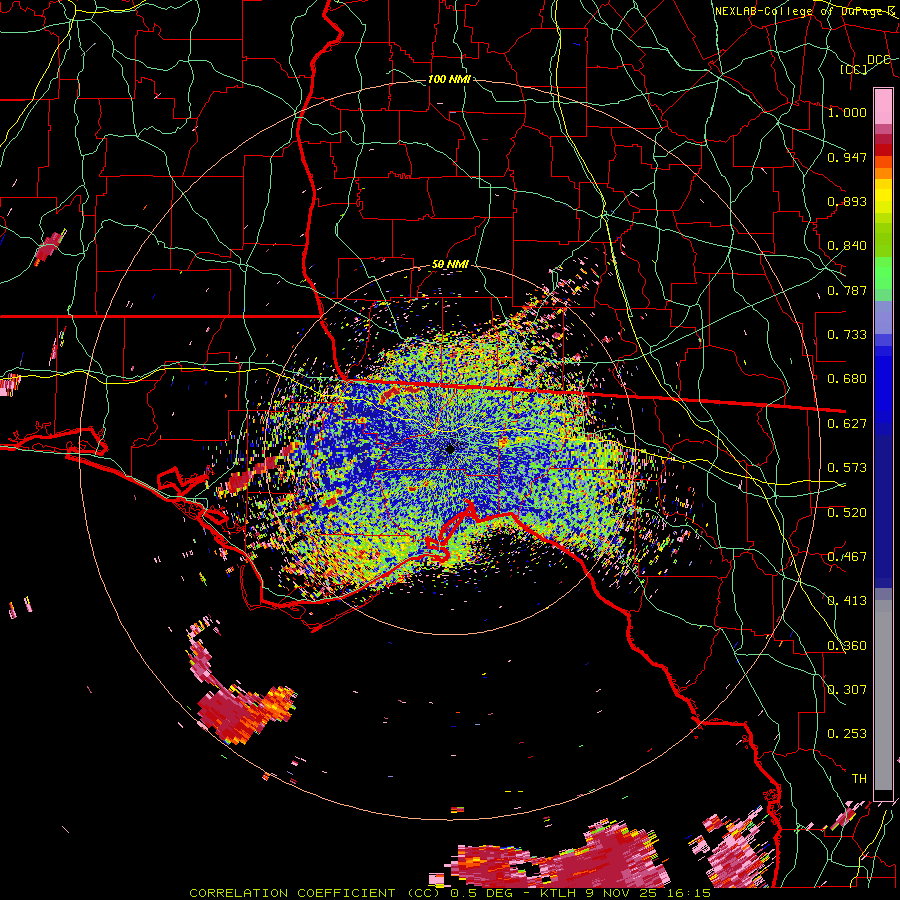Click the 0.307 scale value
This screenshot has height=900, width=900.
847,690
